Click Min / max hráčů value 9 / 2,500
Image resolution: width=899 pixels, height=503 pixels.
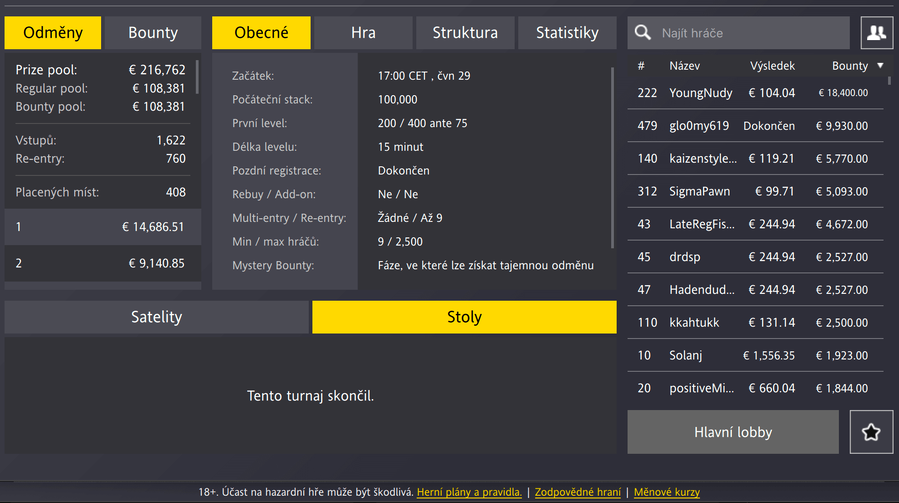(400, 242)
